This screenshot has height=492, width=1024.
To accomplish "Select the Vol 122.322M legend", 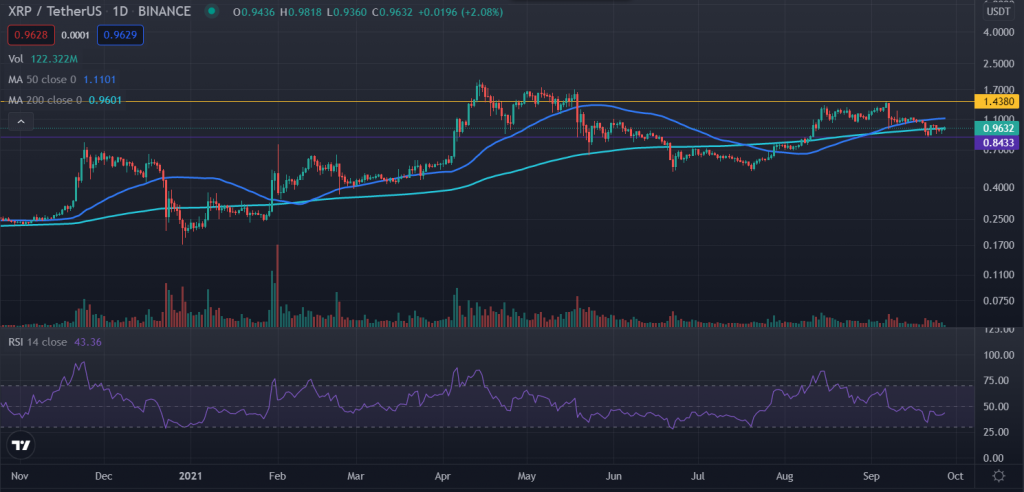I will [x=43, y=59].
